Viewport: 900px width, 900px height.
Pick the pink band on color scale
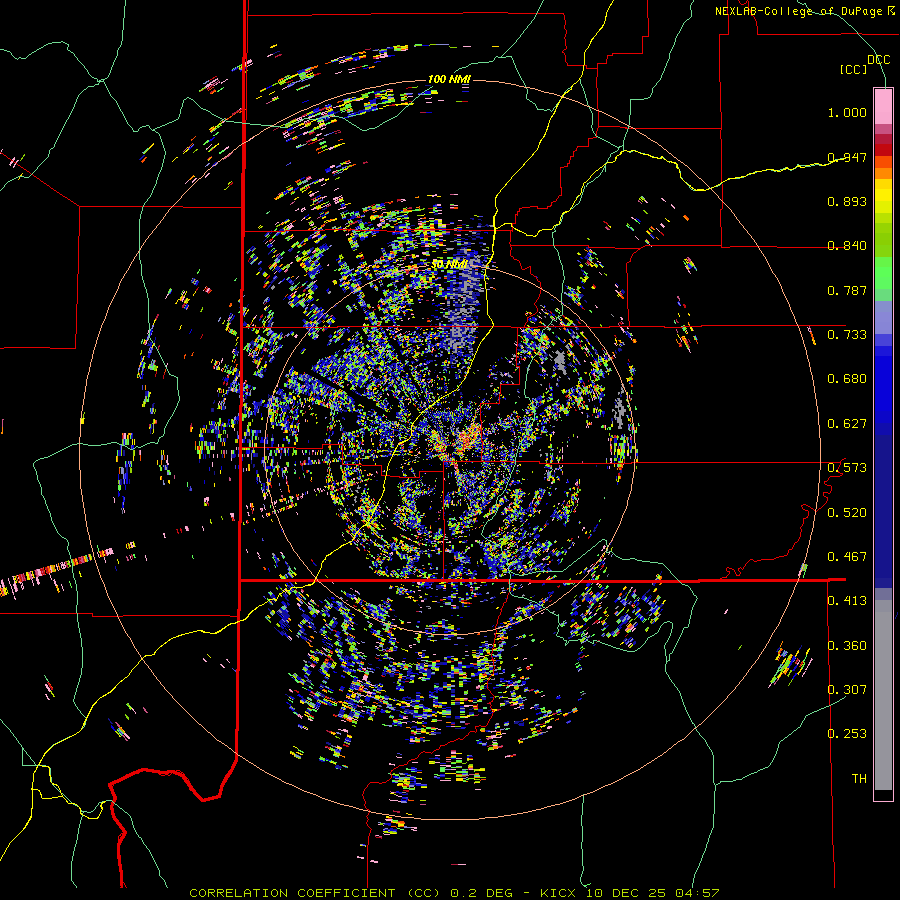(883, 106)
